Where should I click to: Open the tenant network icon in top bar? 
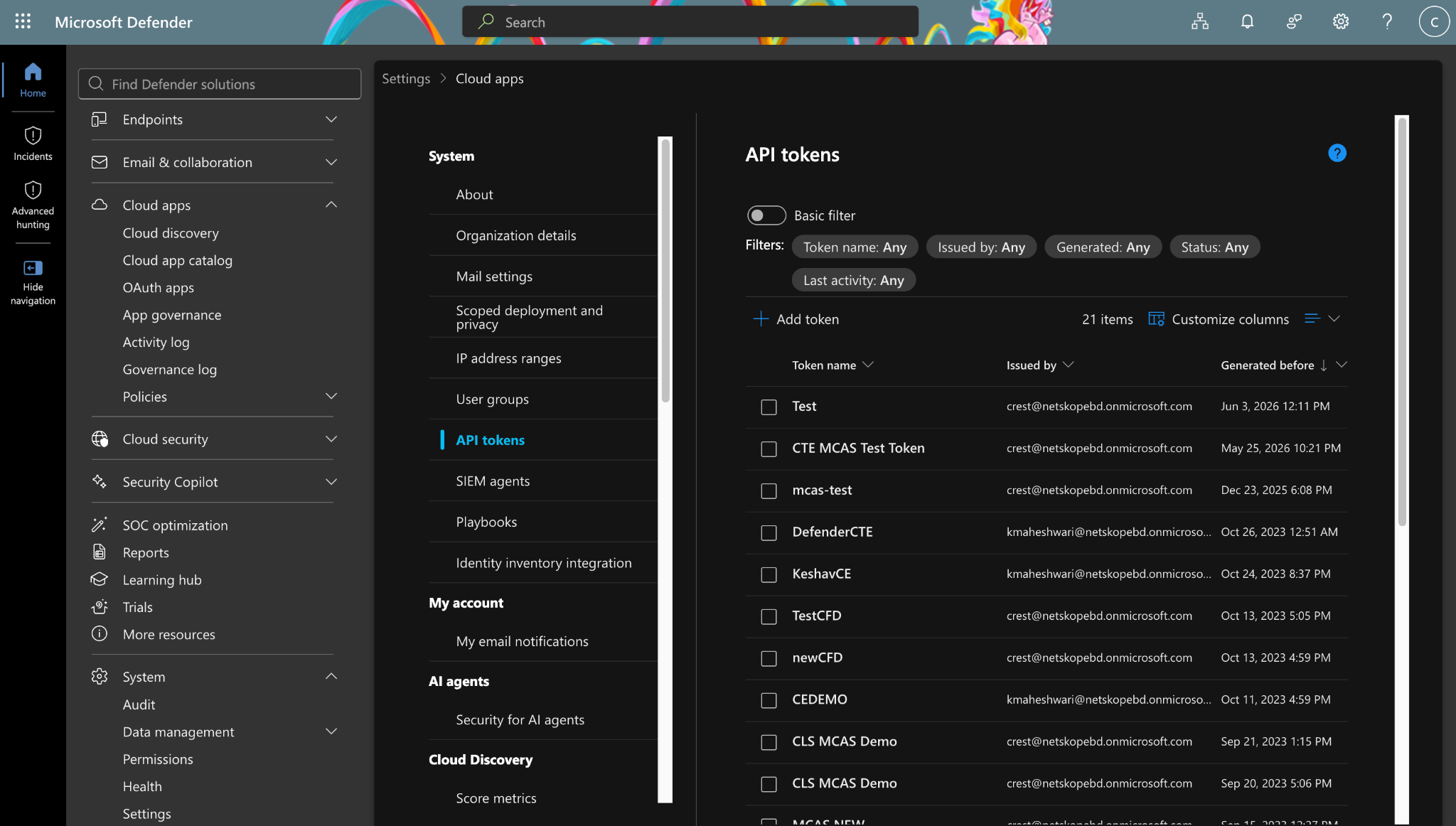click(1200, 21)
